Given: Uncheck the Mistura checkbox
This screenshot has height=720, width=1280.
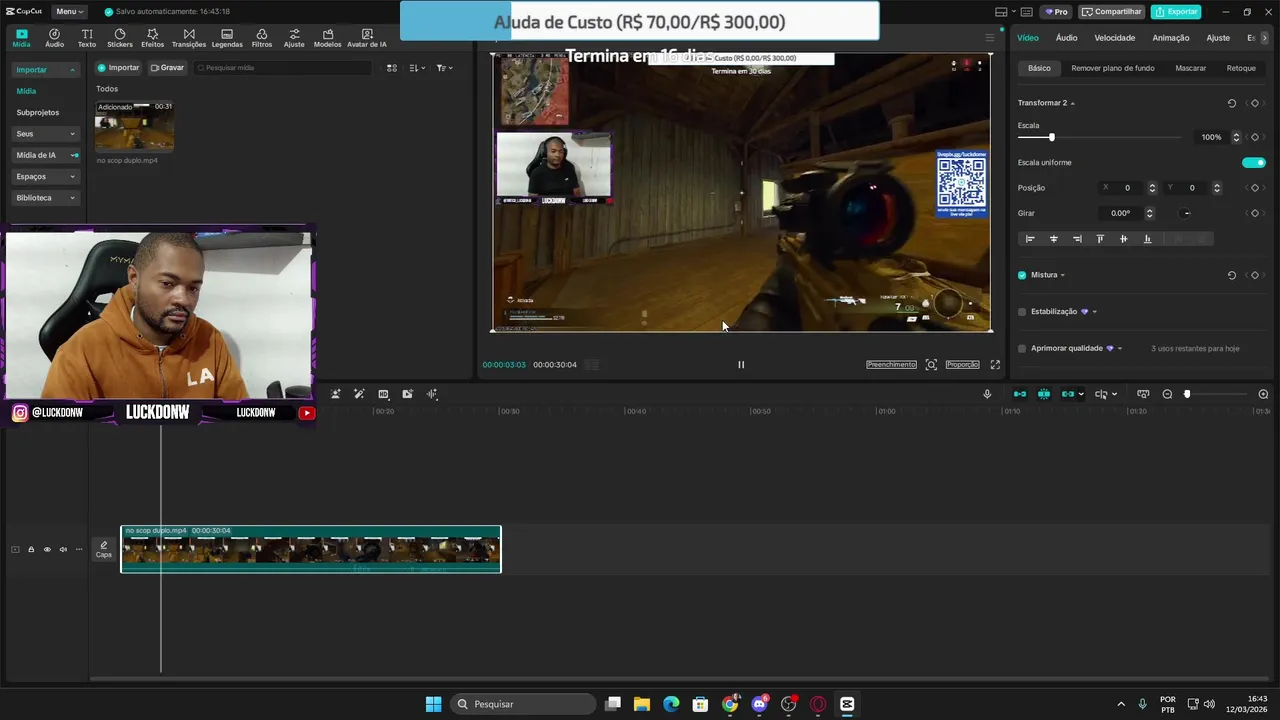Looking at the screenshot, I should pos(1022,275).
